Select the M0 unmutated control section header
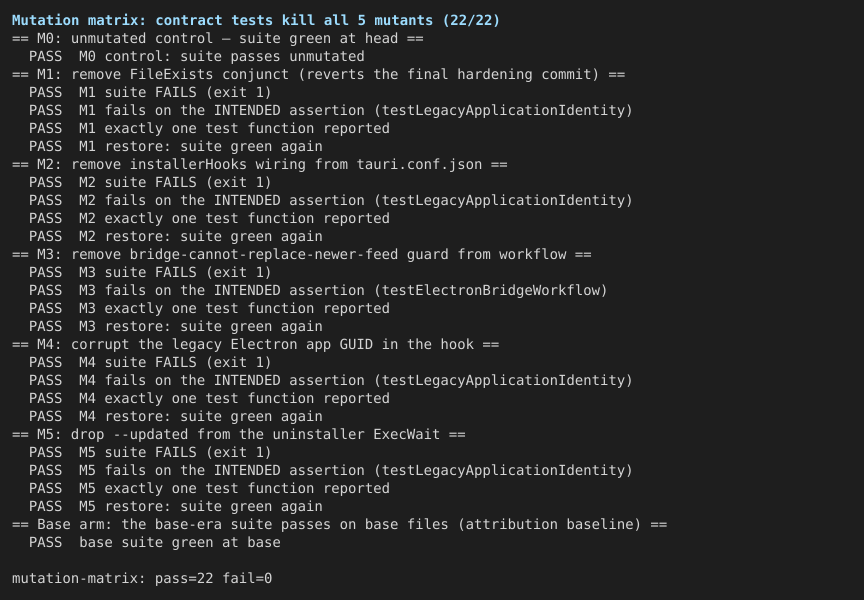The height and width of the screenshot is (600, 864). [x=218, y=39]
